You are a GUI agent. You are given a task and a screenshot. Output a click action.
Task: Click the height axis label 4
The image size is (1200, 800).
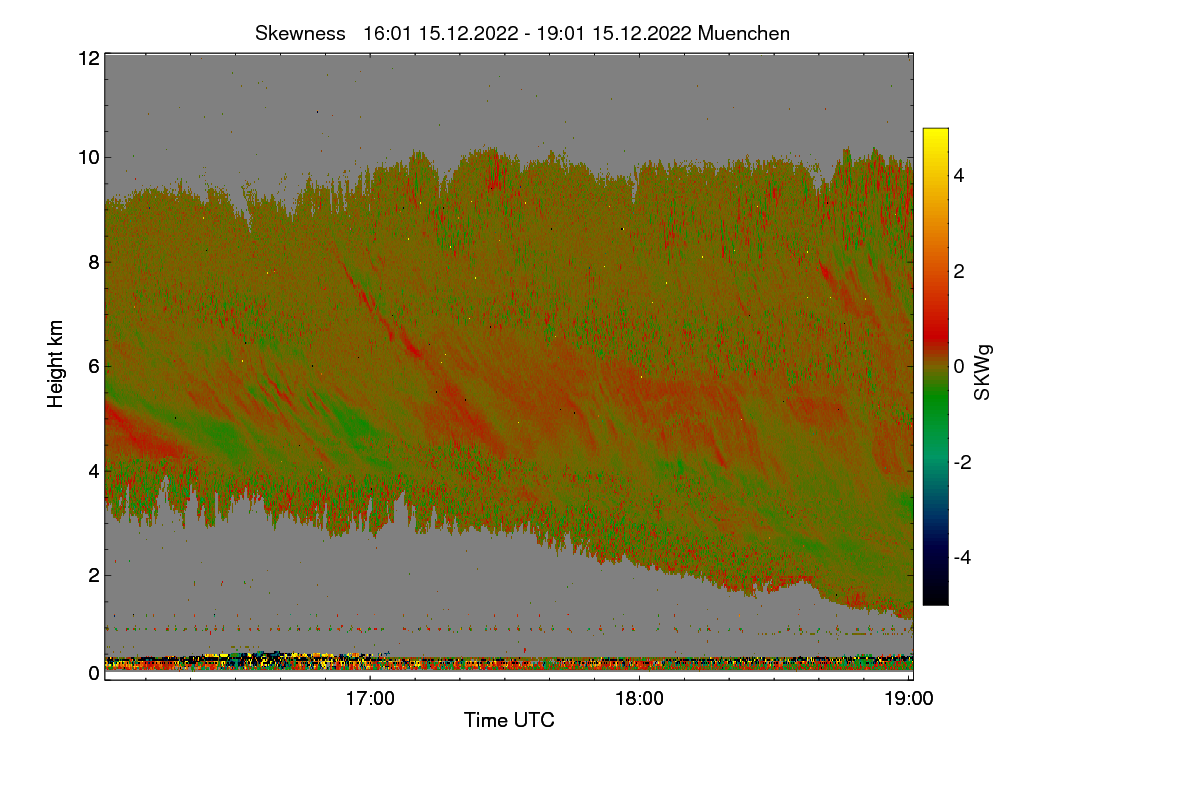[x=94, y=470]
